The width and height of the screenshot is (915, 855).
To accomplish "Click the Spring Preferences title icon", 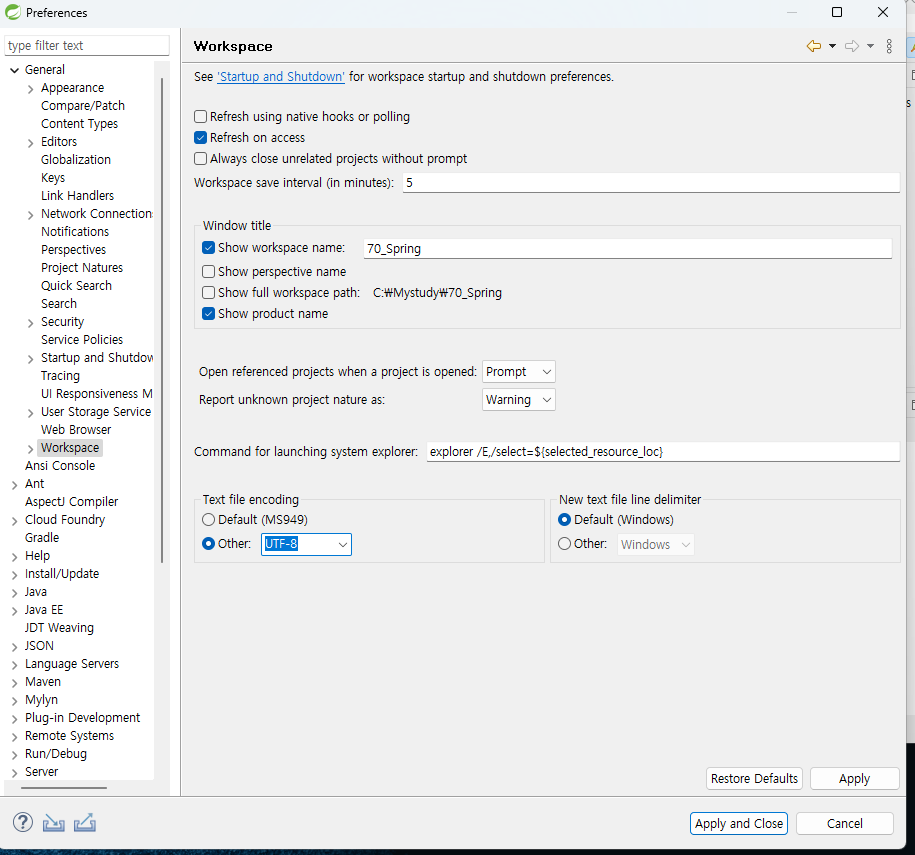I will 13,12.
